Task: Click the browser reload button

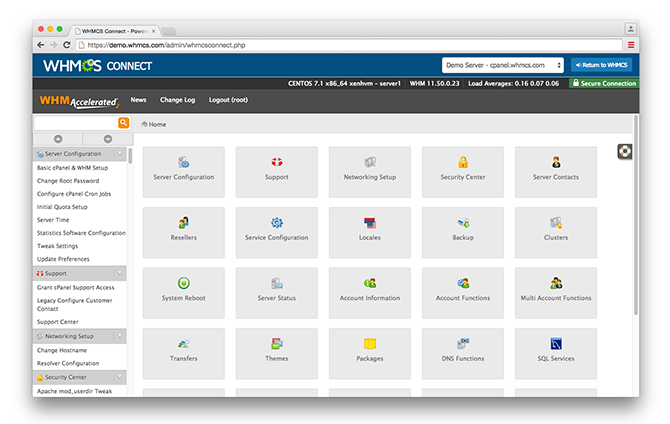Action: tap(67, 45)
